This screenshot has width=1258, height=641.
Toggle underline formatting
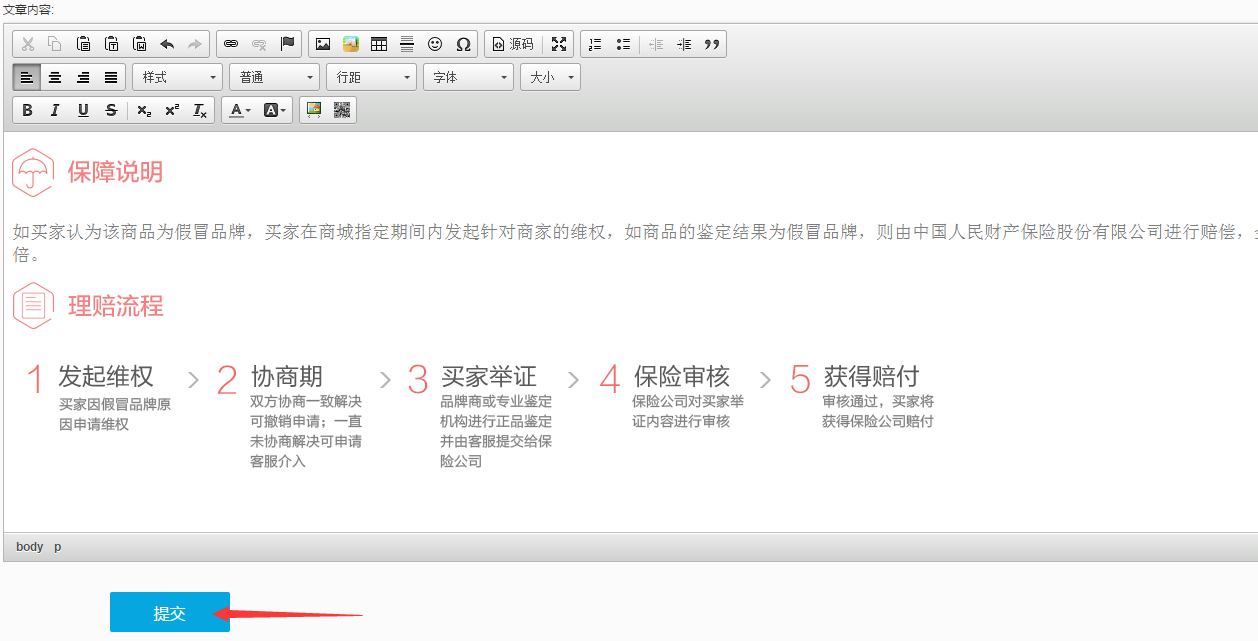pyautogui.click(x=83, y=110)
